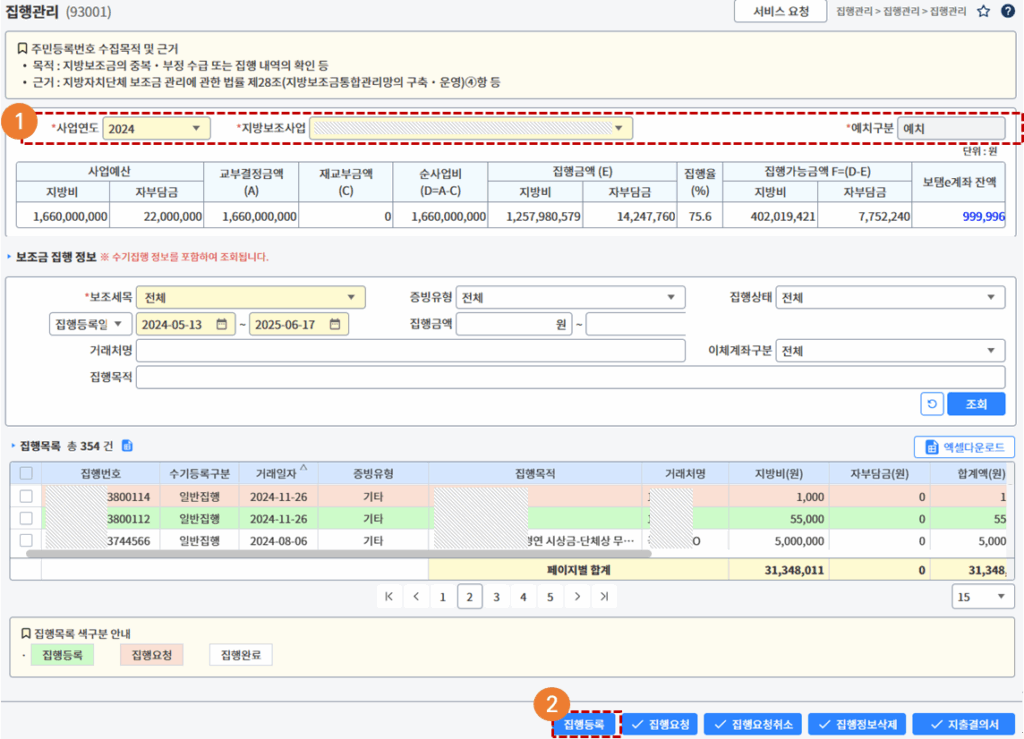Go to page 4
The image size is (1024, 739).
tap(523, 597)
